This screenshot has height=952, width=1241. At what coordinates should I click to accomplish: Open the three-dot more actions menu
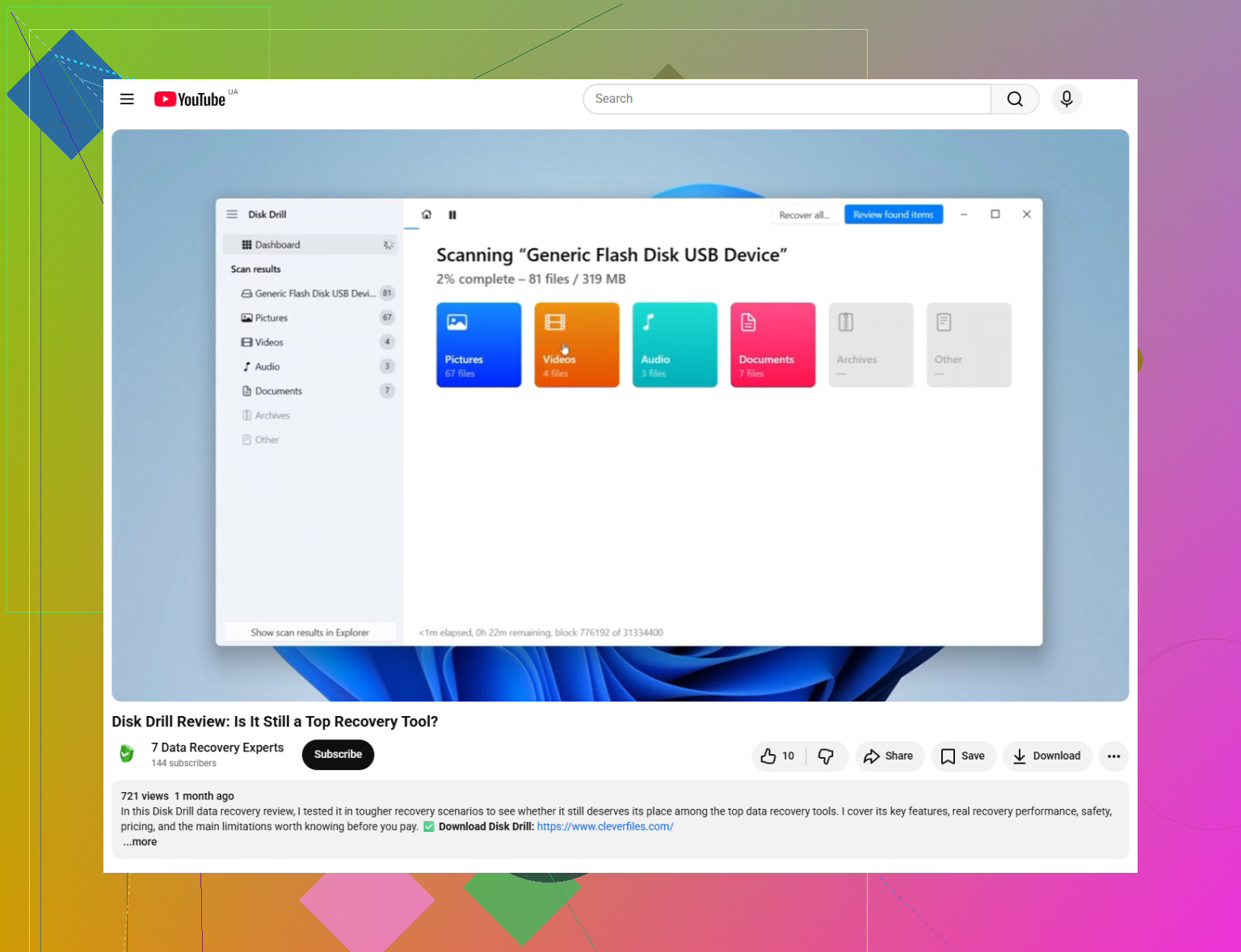(1113, 756)
